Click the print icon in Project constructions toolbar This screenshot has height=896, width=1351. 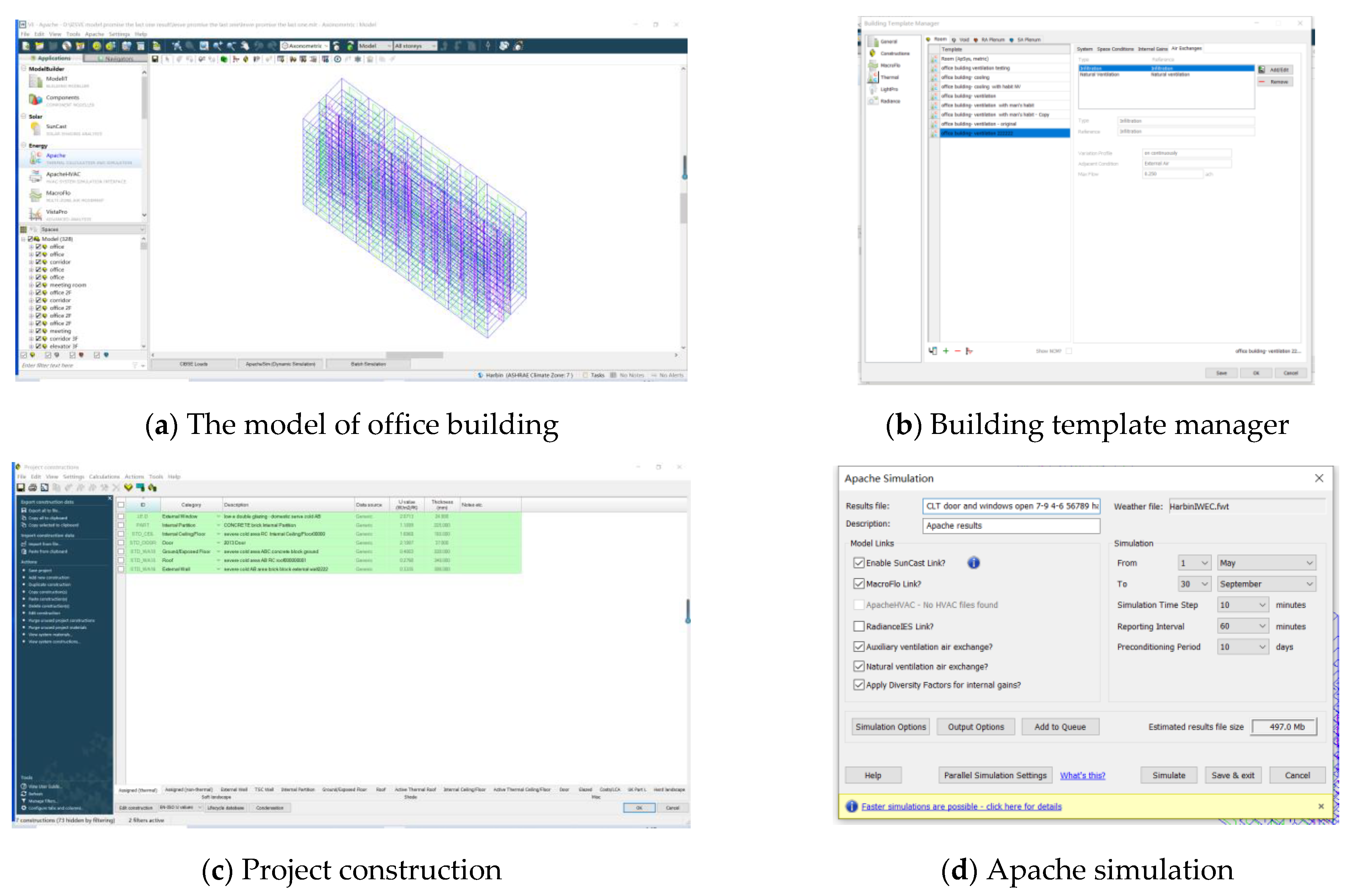point(33,487)
